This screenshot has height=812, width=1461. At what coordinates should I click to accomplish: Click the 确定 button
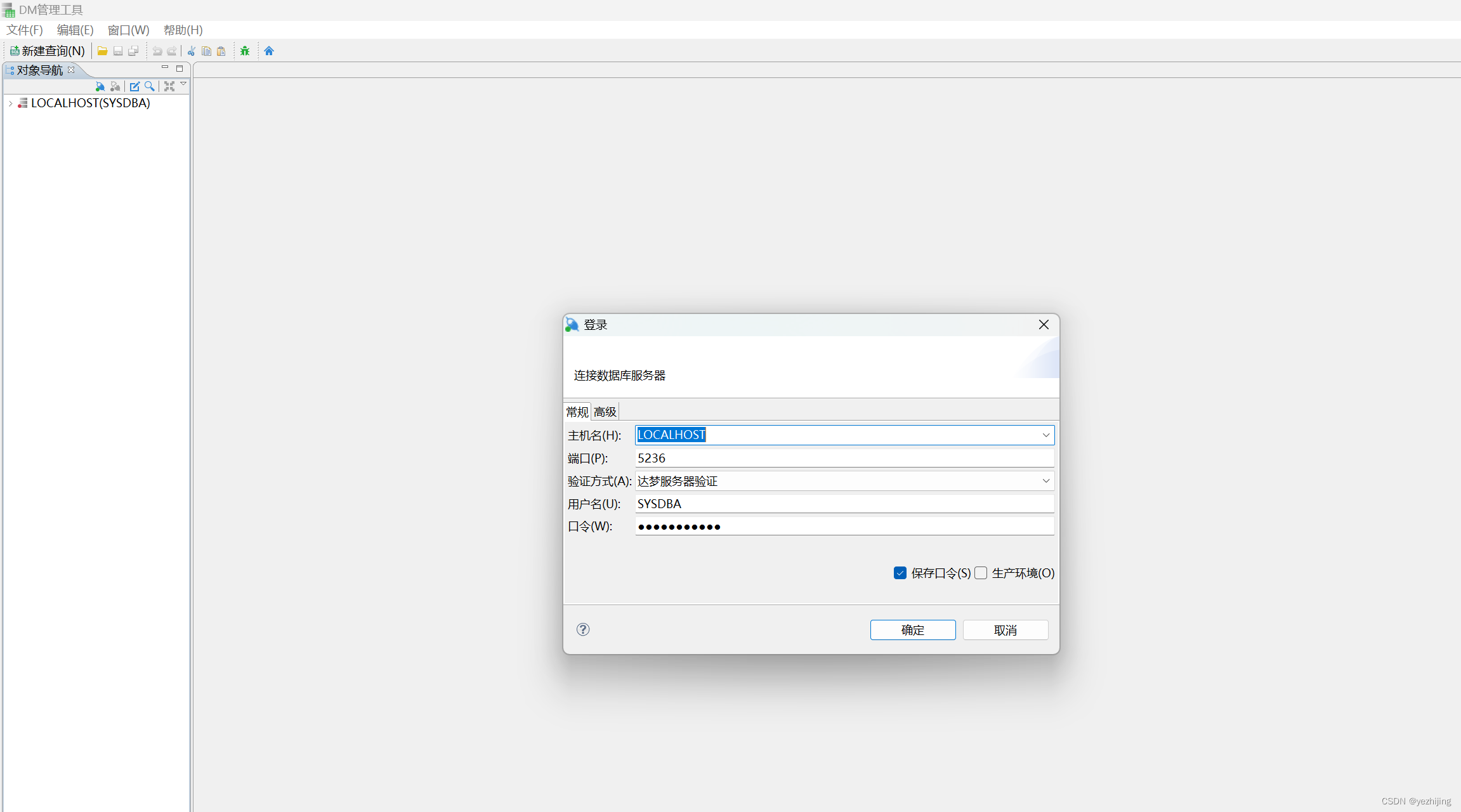point(912,630)
